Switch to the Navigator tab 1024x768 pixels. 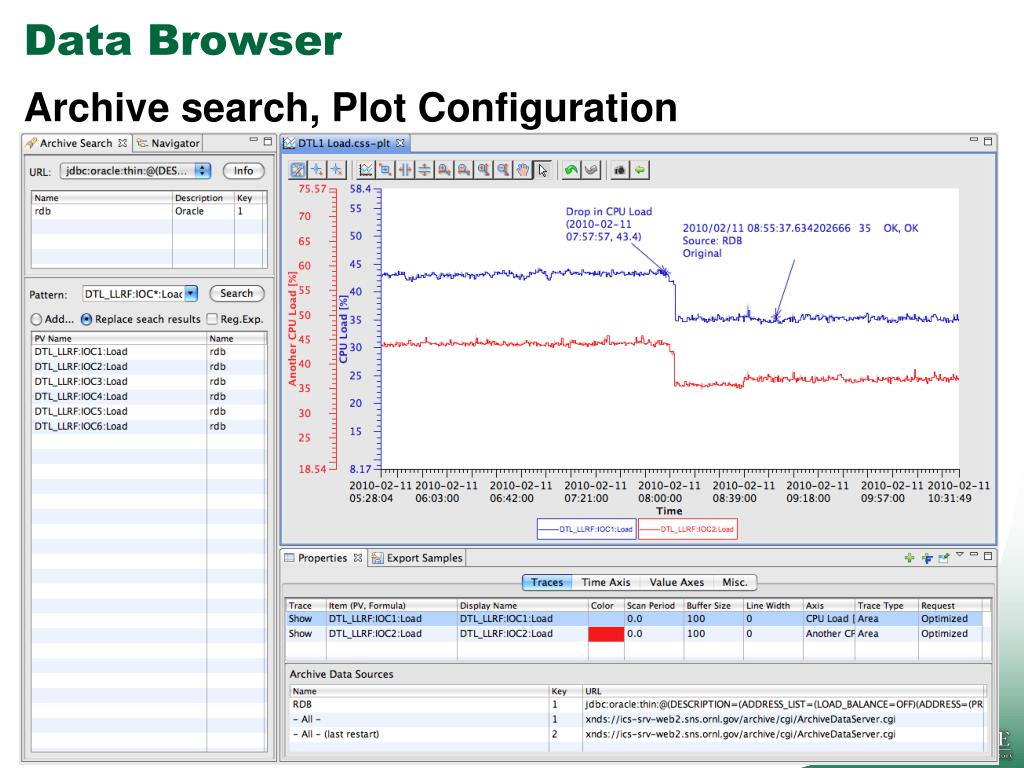[168, 143]
